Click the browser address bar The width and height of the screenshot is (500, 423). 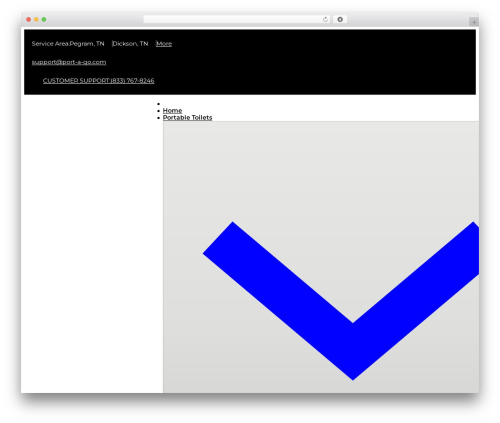(237, 19)
